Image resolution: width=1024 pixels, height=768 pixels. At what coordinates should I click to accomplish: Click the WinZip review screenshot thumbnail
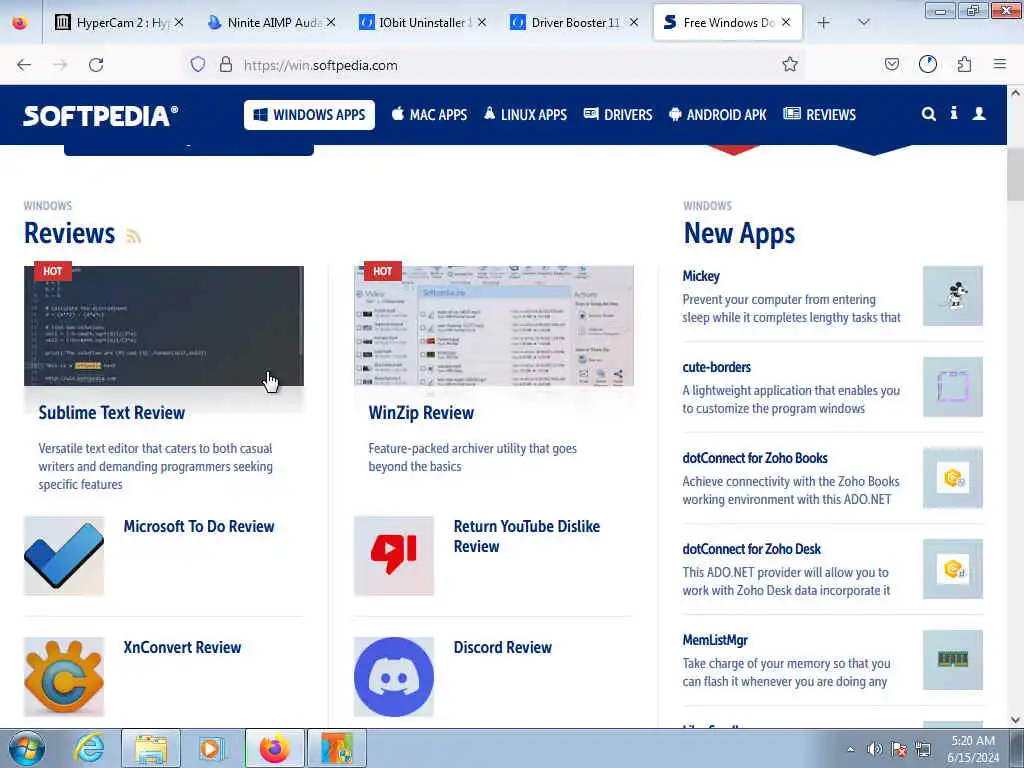[x=494, y=326]
